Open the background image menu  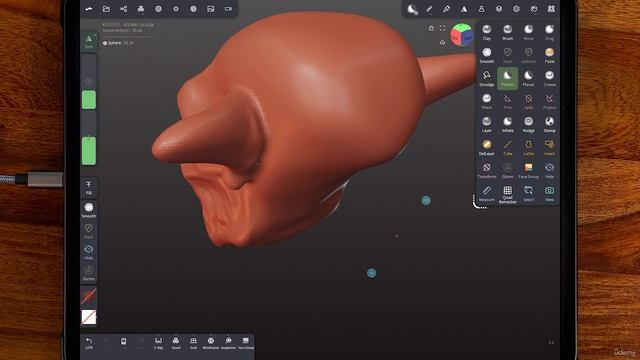click(211, 9)
